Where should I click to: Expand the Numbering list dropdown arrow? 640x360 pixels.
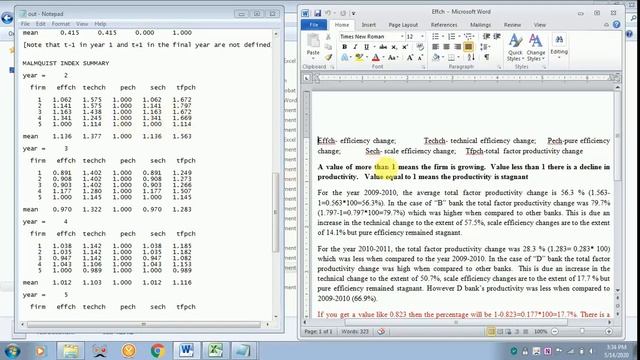coord(459,36)
